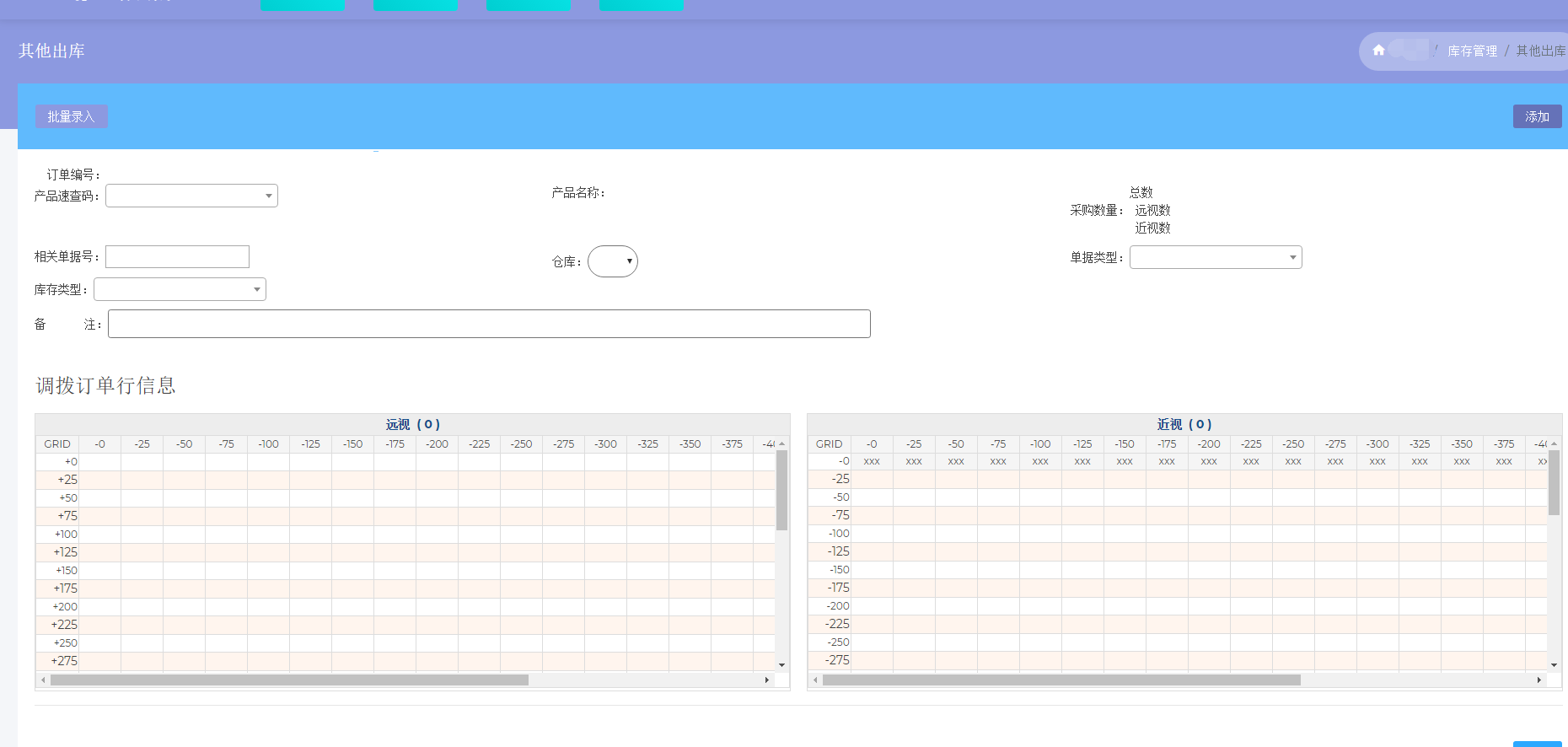
Task: Click down scroll arrow of 远视 grid
Action: pos(781,664)
